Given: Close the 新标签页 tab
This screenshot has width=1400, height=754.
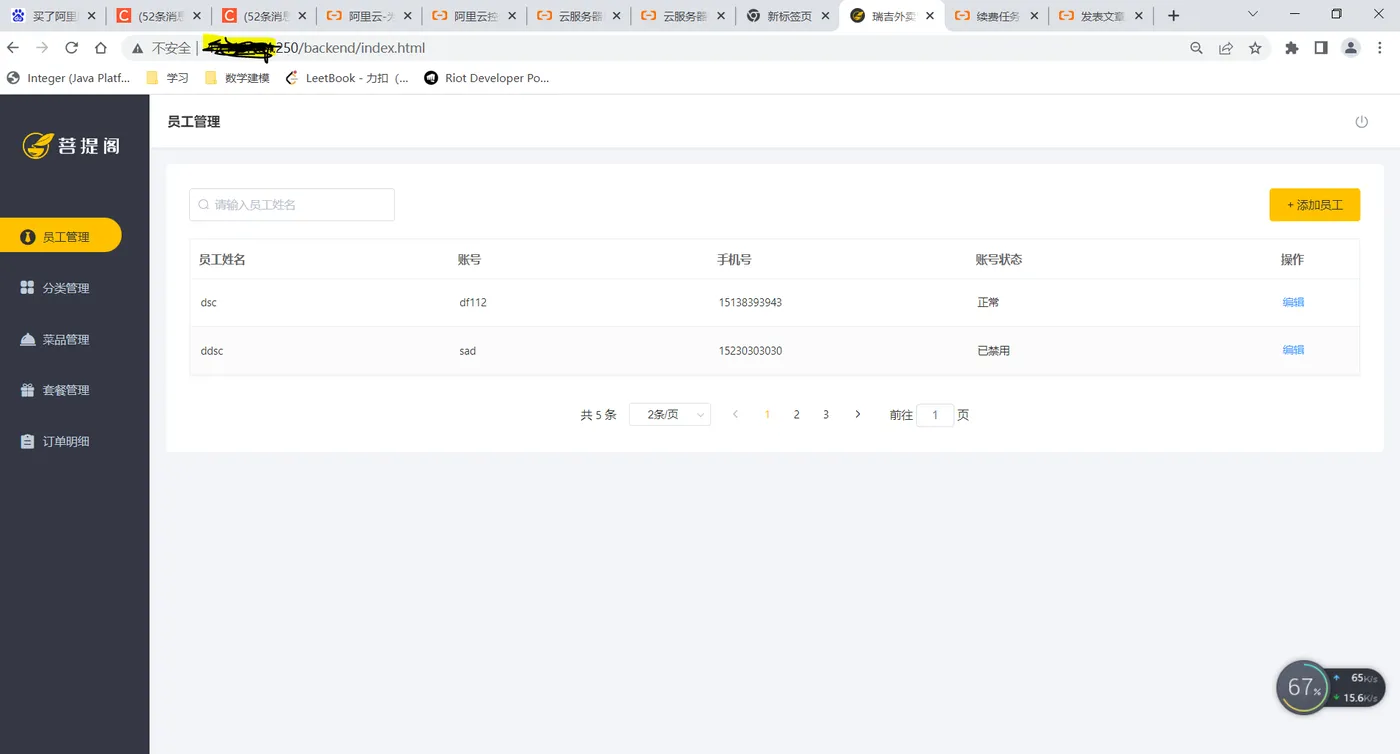Looking at the screenshot, I should (827, 16).
